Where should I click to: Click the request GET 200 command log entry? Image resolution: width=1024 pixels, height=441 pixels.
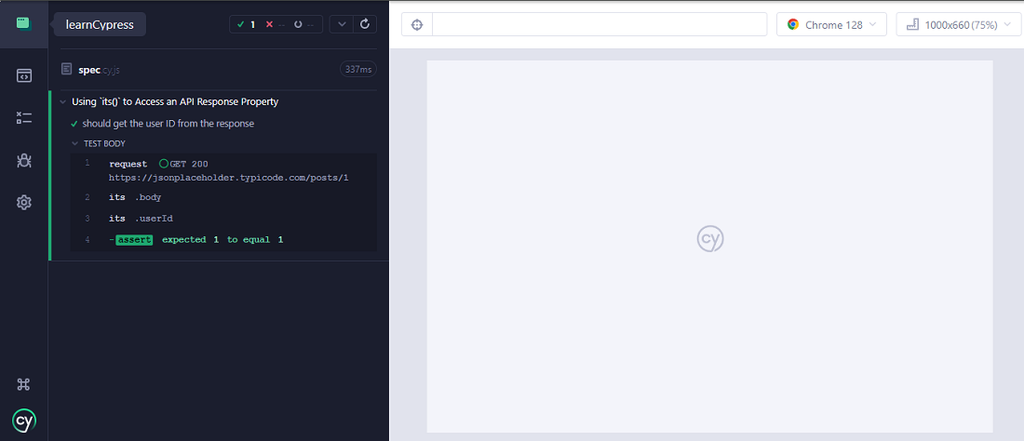[223, 171]
